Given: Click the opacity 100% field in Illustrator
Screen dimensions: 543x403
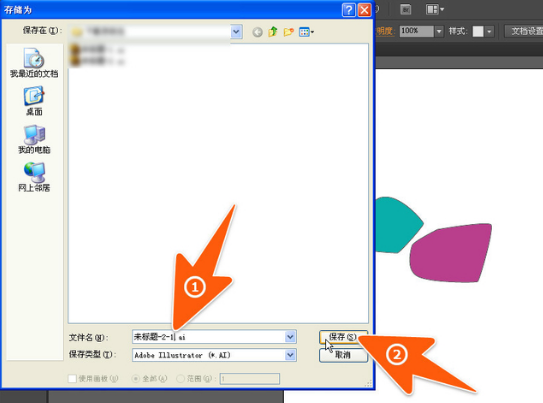Looking at the screenshot, I should [x=417, y=31].
